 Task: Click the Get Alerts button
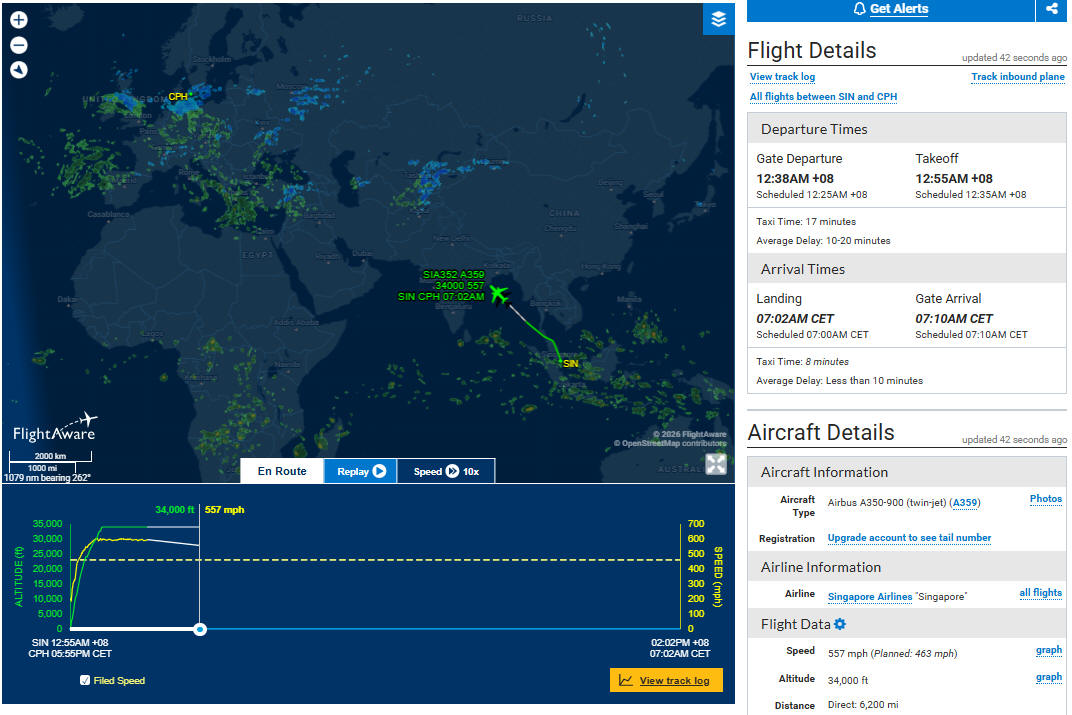[890, 9]
